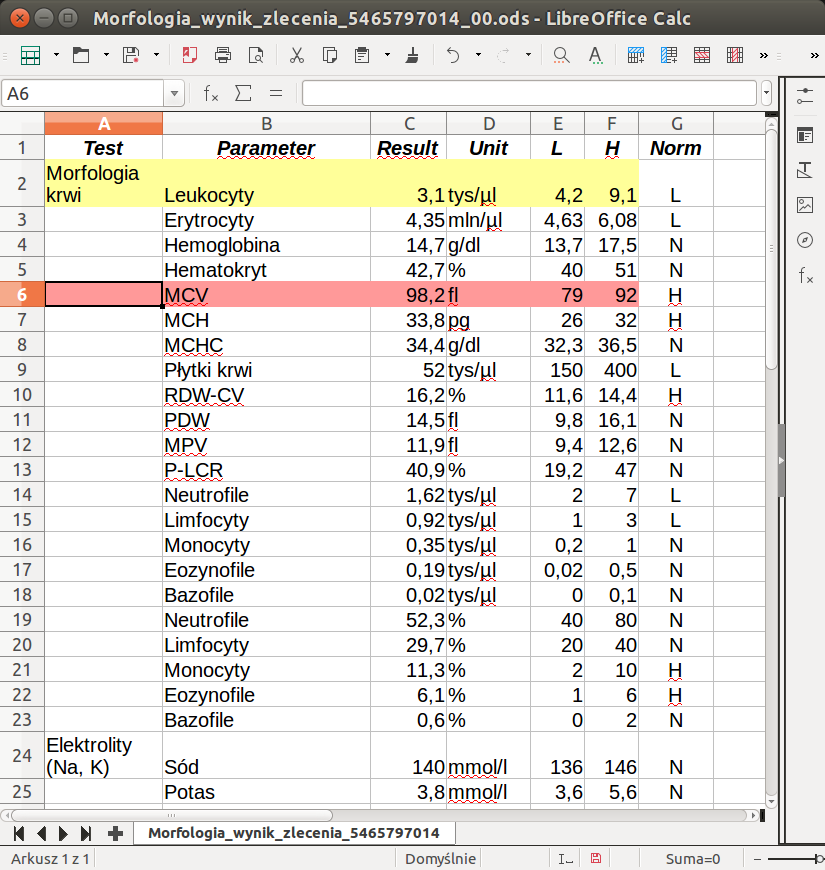Click the Clone Formatting paintbrush icon
The height and width of the screenshot is (870, 825).
[x=412, y=55]
